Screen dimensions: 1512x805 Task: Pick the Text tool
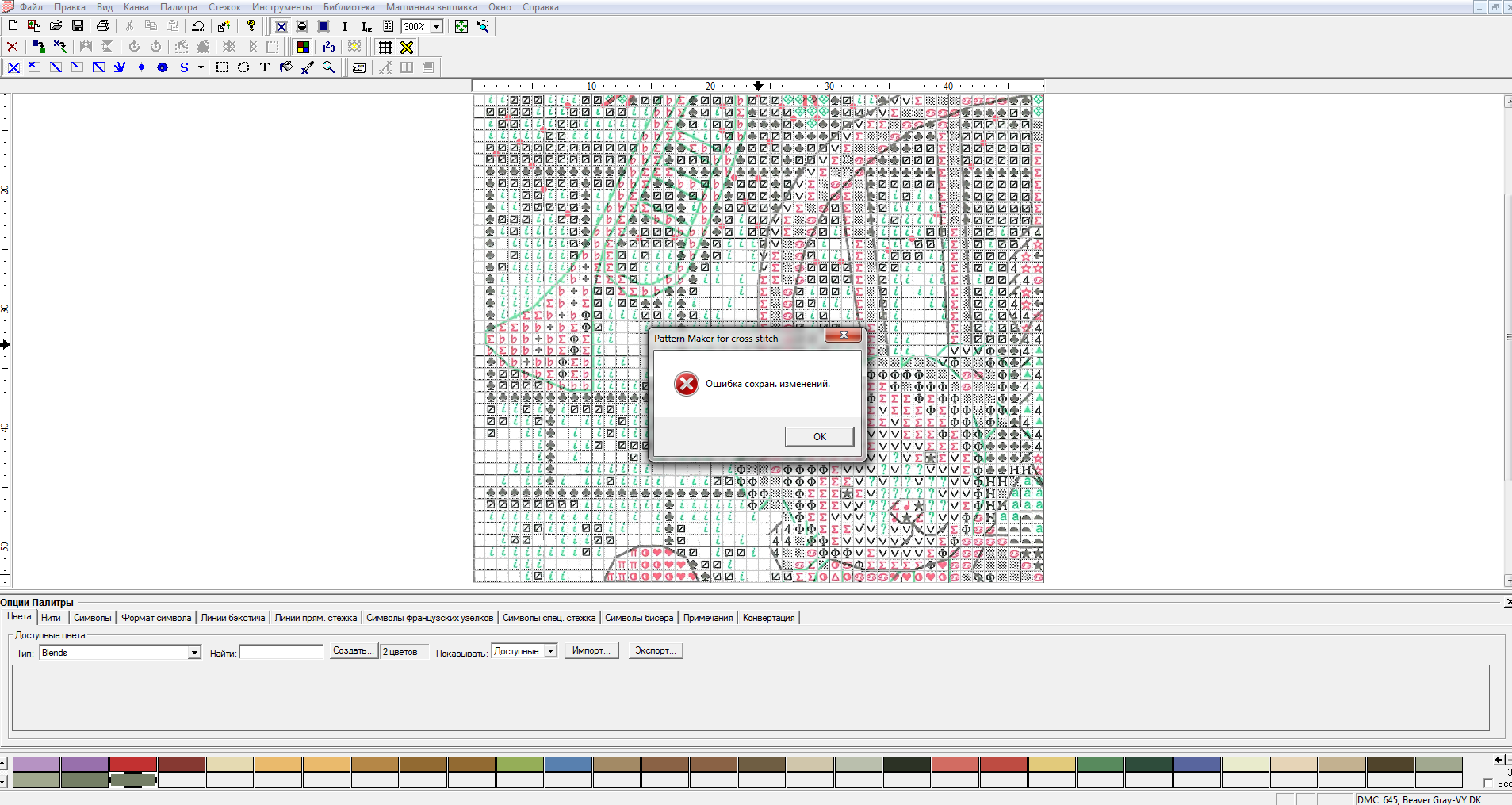click(x=265, y=67)
